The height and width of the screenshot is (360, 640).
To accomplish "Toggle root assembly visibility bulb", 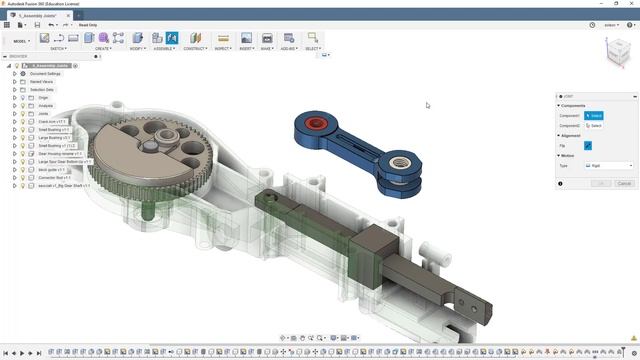I will tap(17, 66).
